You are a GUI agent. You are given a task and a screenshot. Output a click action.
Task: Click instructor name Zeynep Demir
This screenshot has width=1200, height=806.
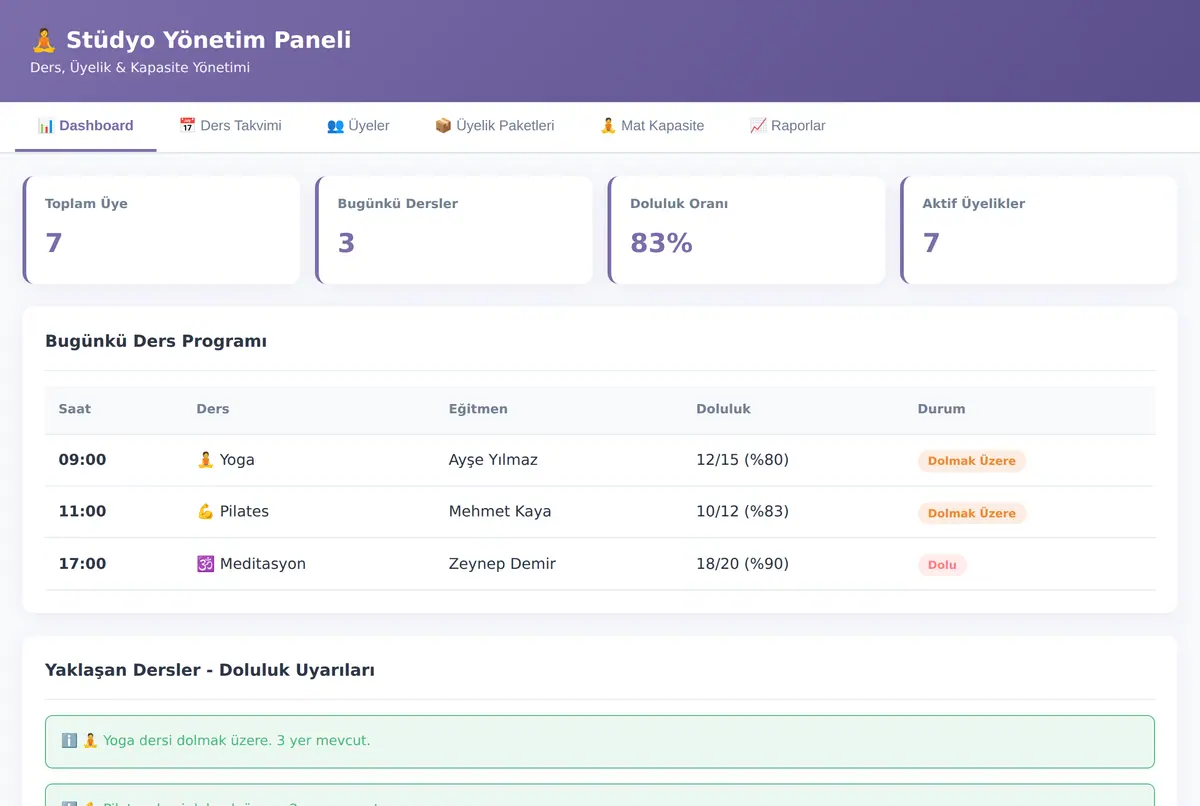[x=502, y=564]
